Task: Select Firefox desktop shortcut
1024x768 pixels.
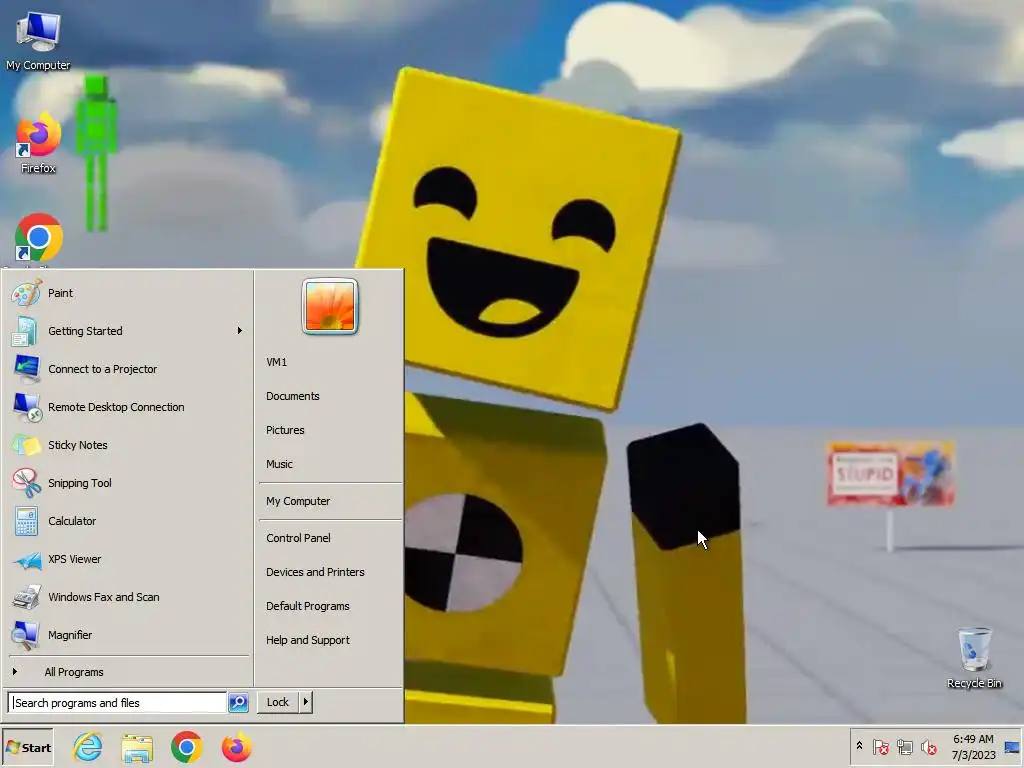Action: coord(38,144)
